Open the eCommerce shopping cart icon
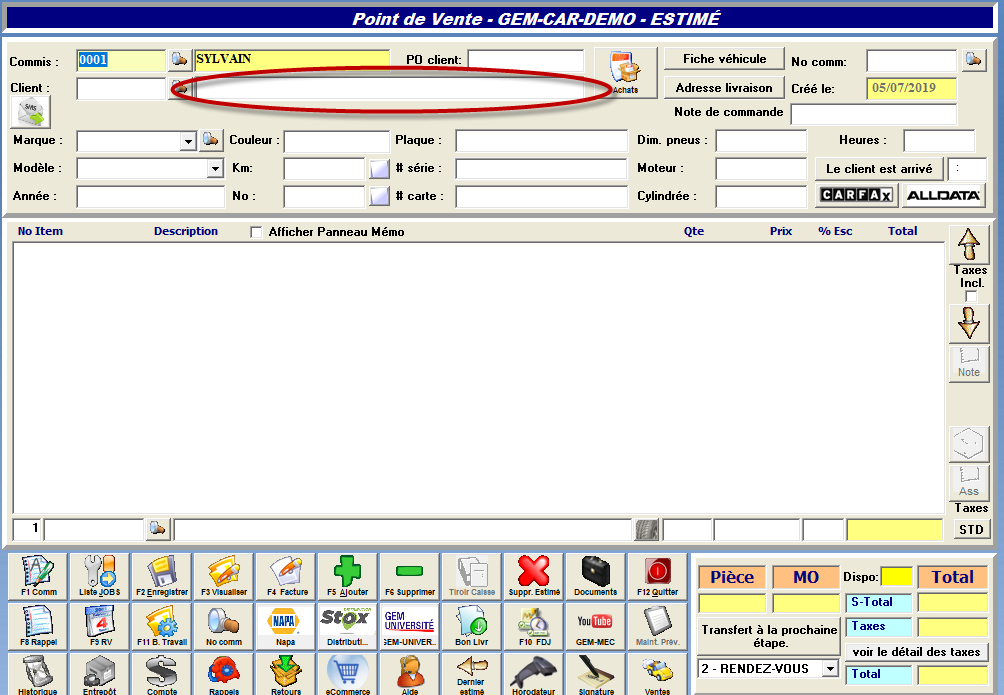Image resolution: width=1004 pixels, height=695 pixels. click(347, 674)
